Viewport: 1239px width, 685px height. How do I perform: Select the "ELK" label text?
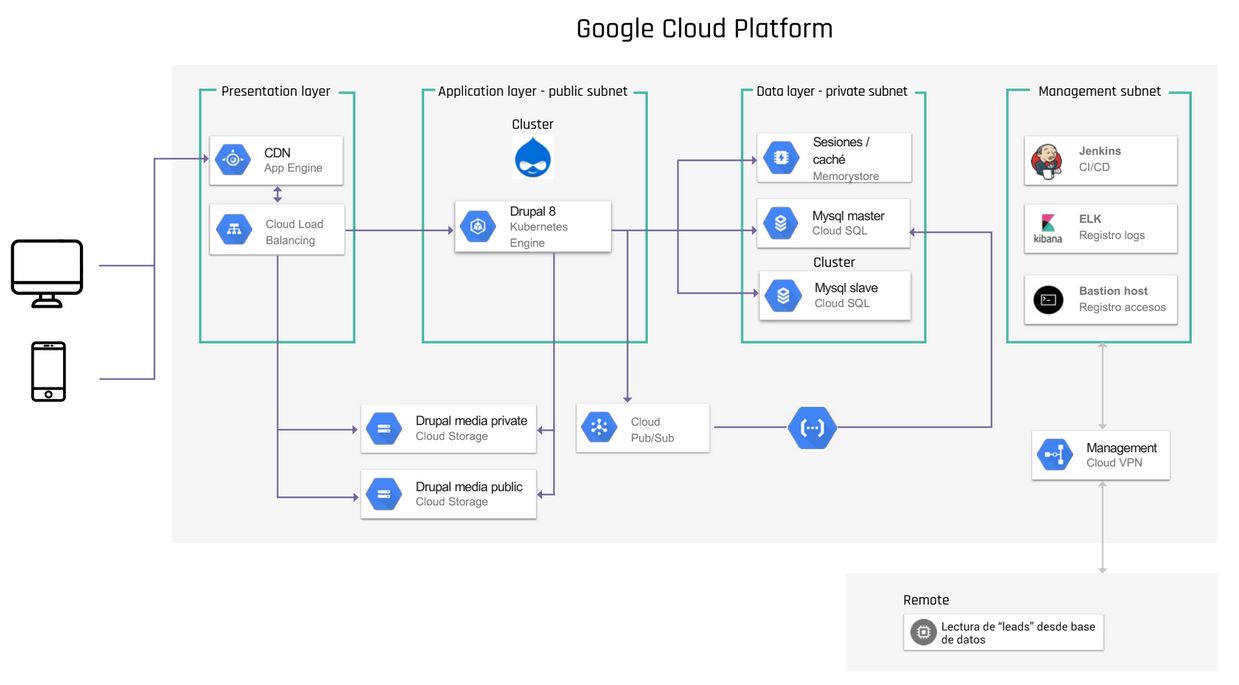coord(1090,219)
